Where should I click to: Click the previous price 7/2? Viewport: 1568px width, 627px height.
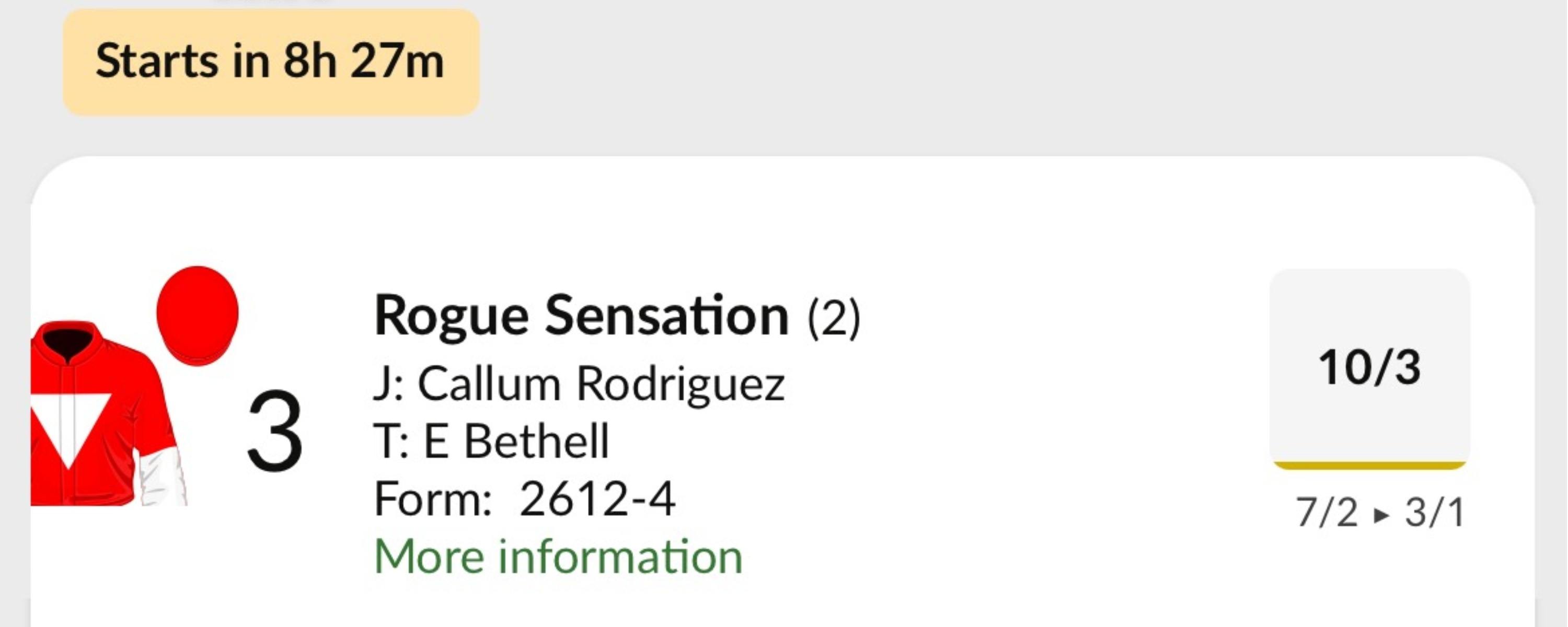[1327, 513]
